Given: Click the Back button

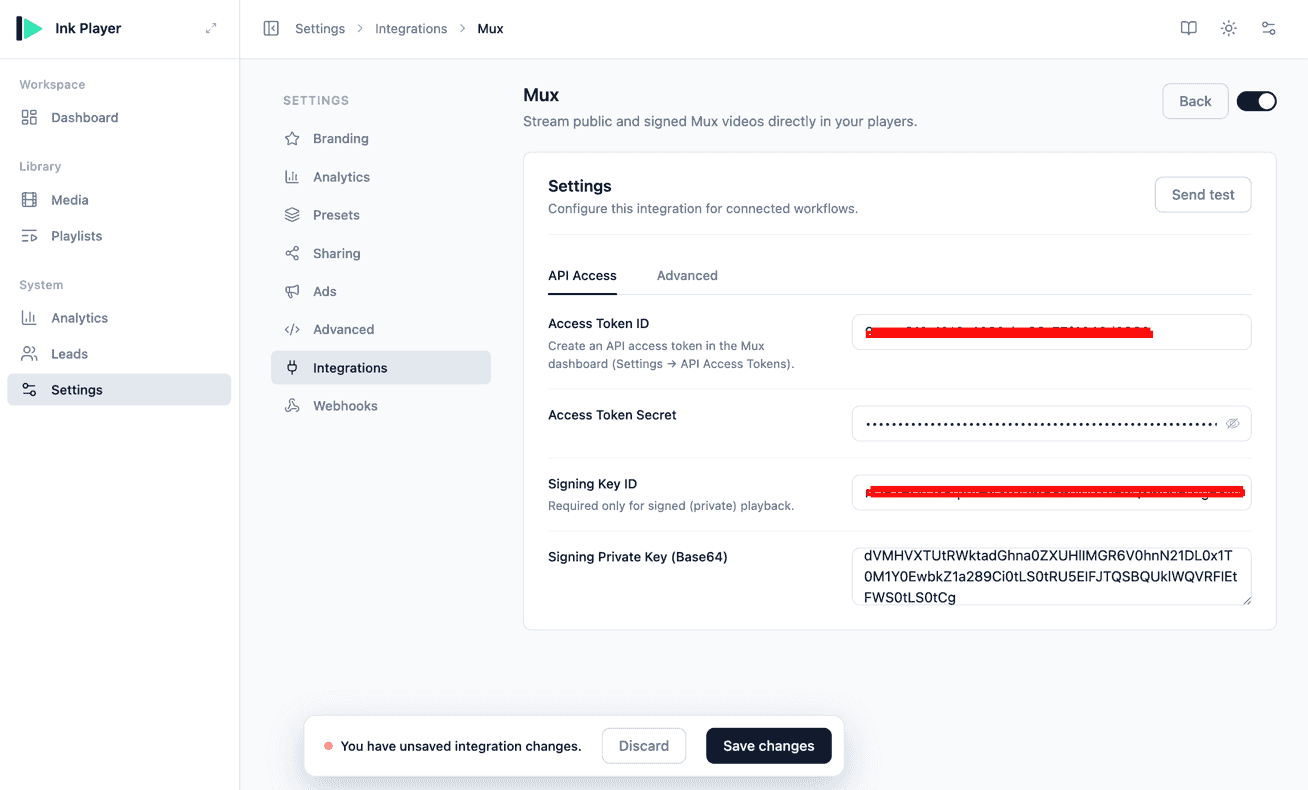Looking at the screenshot, I should click(x=1195, y=101).
